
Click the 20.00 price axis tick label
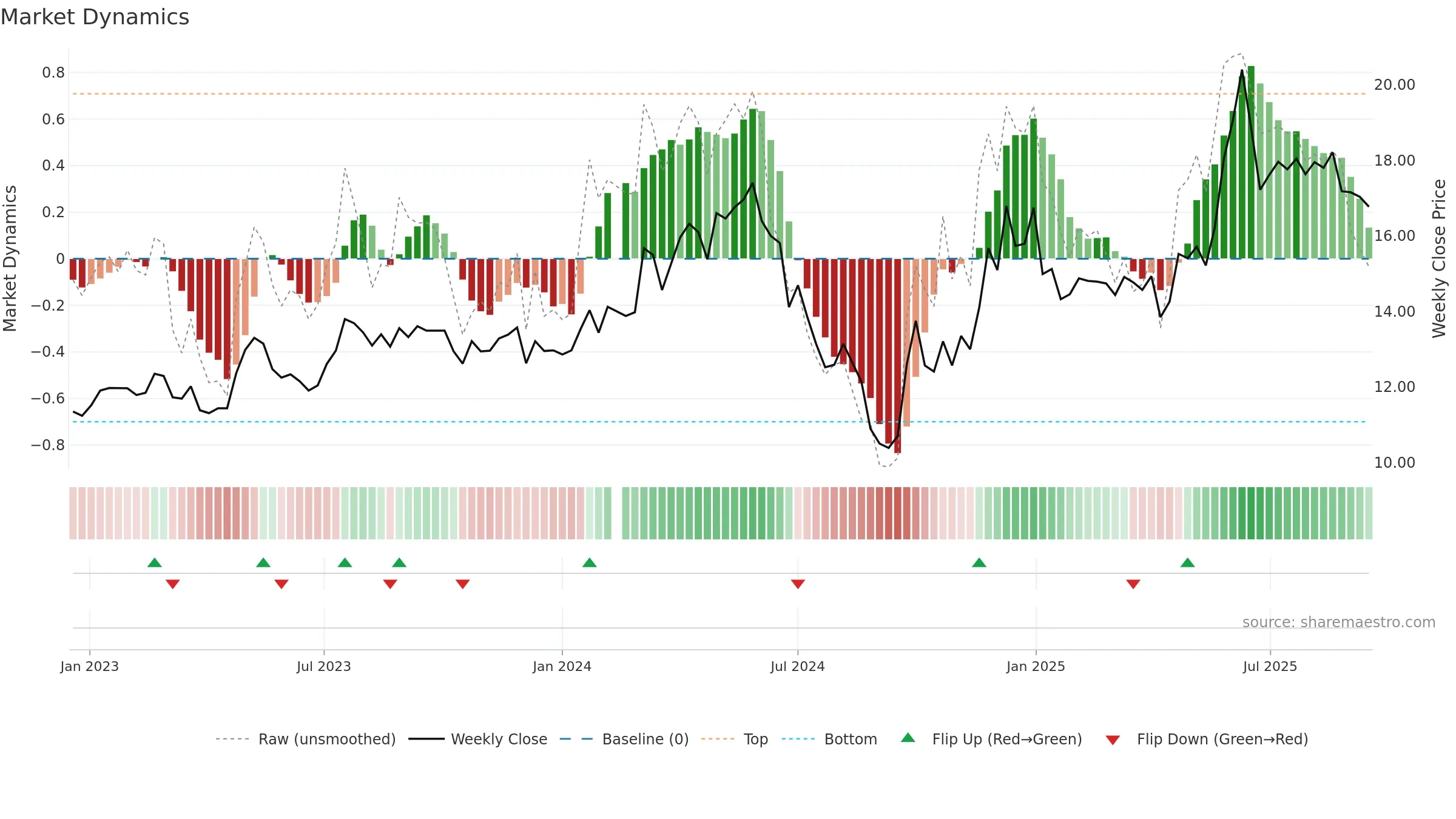pos(1395,85)
